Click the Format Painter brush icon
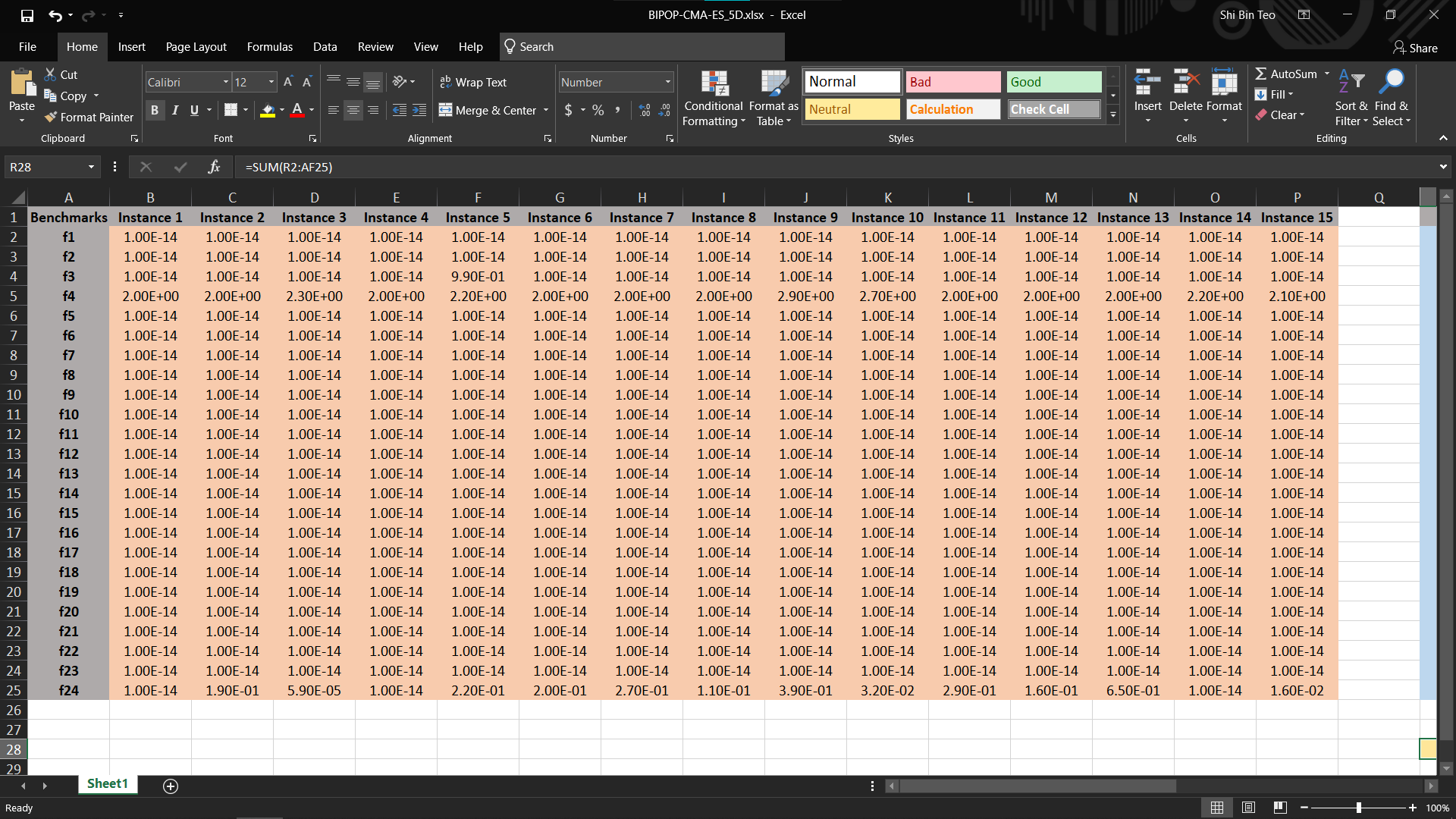This screenshot has height=819, width=1456. click(x=51, y=117)
